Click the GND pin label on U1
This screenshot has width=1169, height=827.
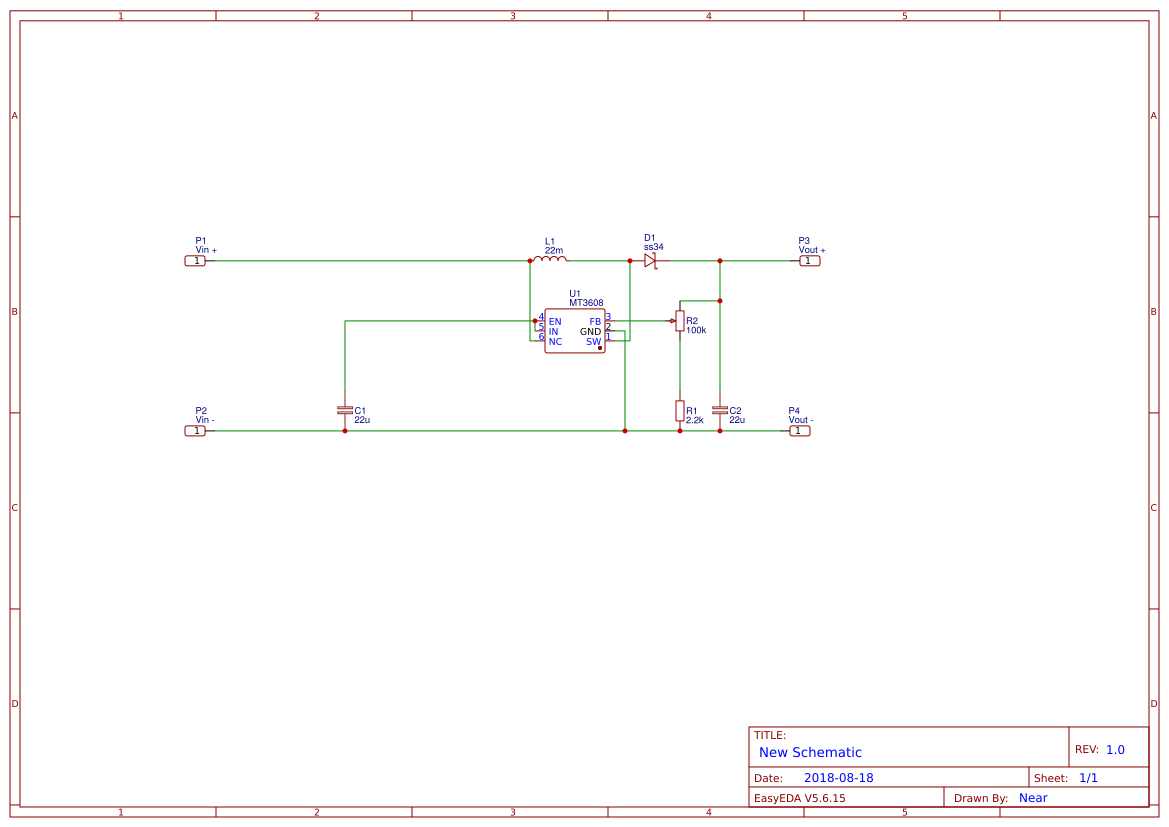coord(589,331)
